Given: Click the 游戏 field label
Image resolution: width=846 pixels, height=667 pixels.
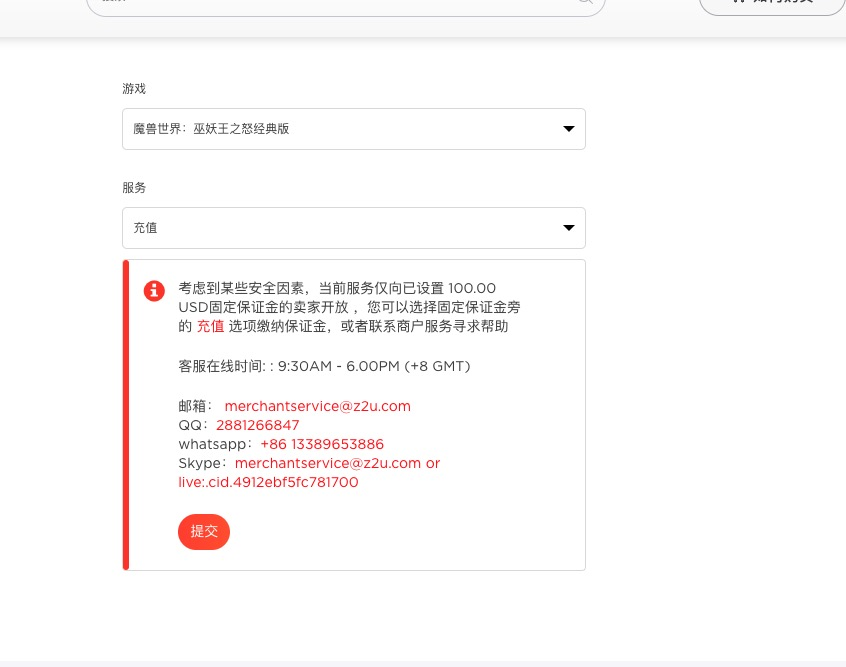Looking at the screenshot, I should (x=134, y=89).
